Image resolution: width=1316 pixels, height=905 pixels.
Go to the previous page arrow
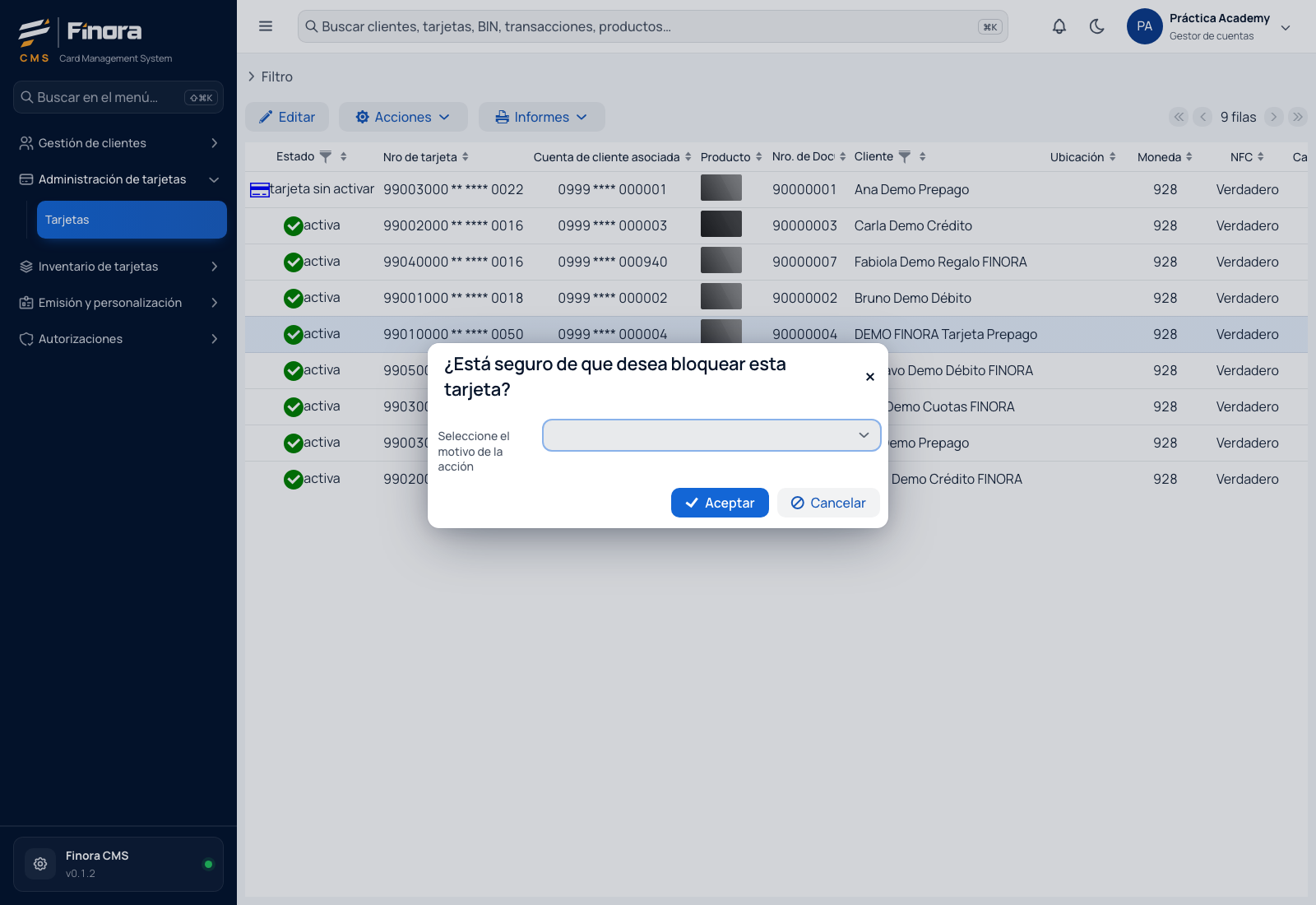1203,117
